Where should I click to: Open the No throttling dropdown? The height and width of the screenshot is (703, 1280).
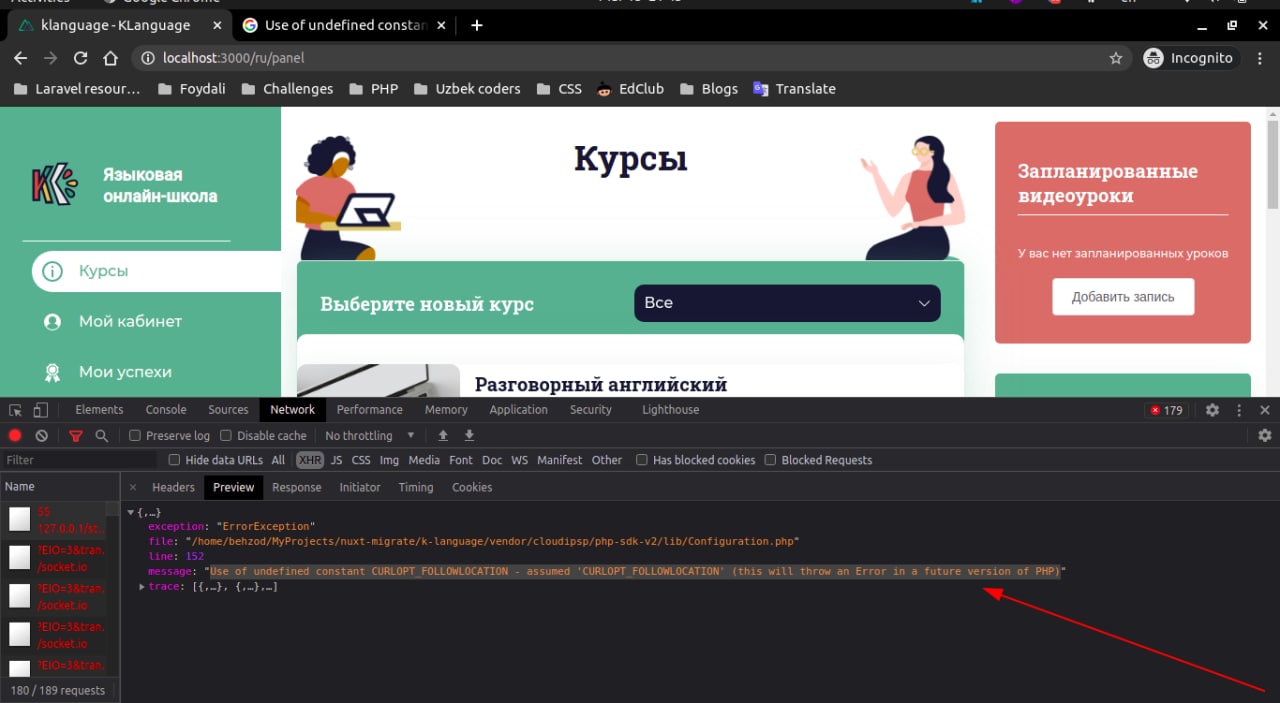pos(370,436)
